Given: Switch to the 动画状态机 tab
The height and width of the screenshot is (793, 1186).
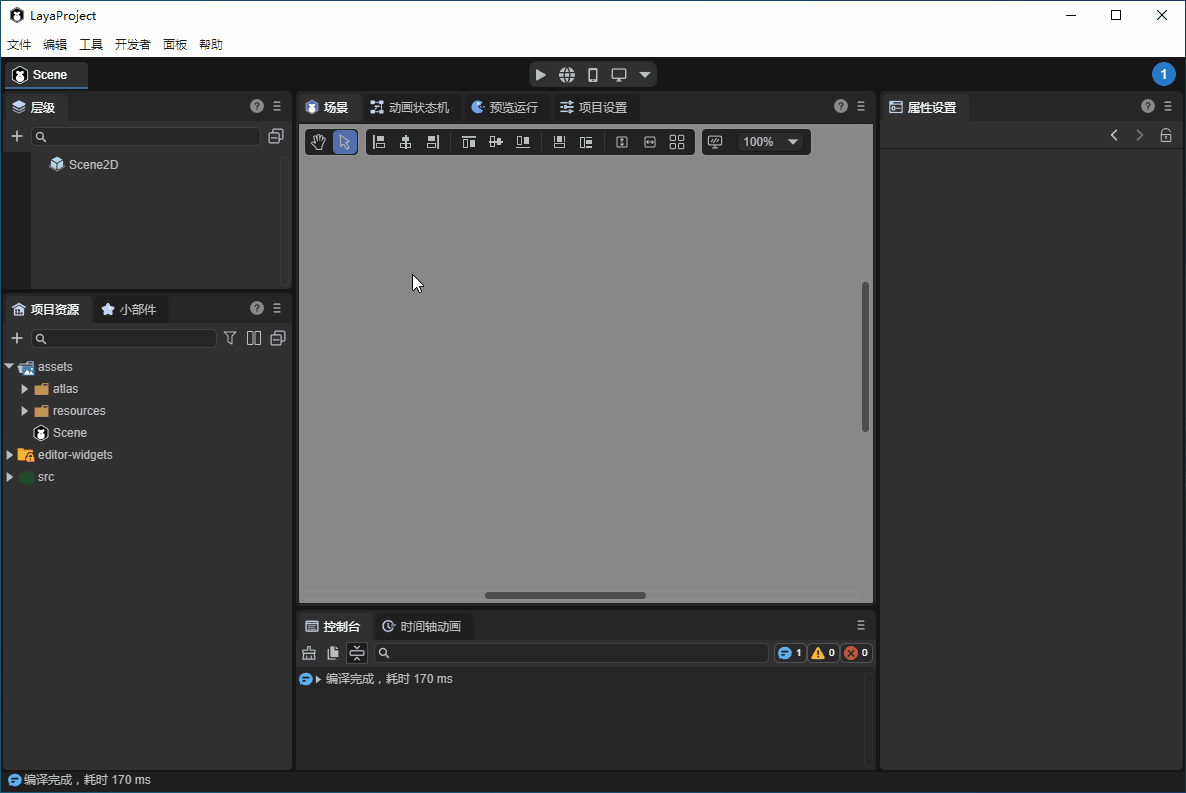Looking at the screenshot, I should (410, 107).
